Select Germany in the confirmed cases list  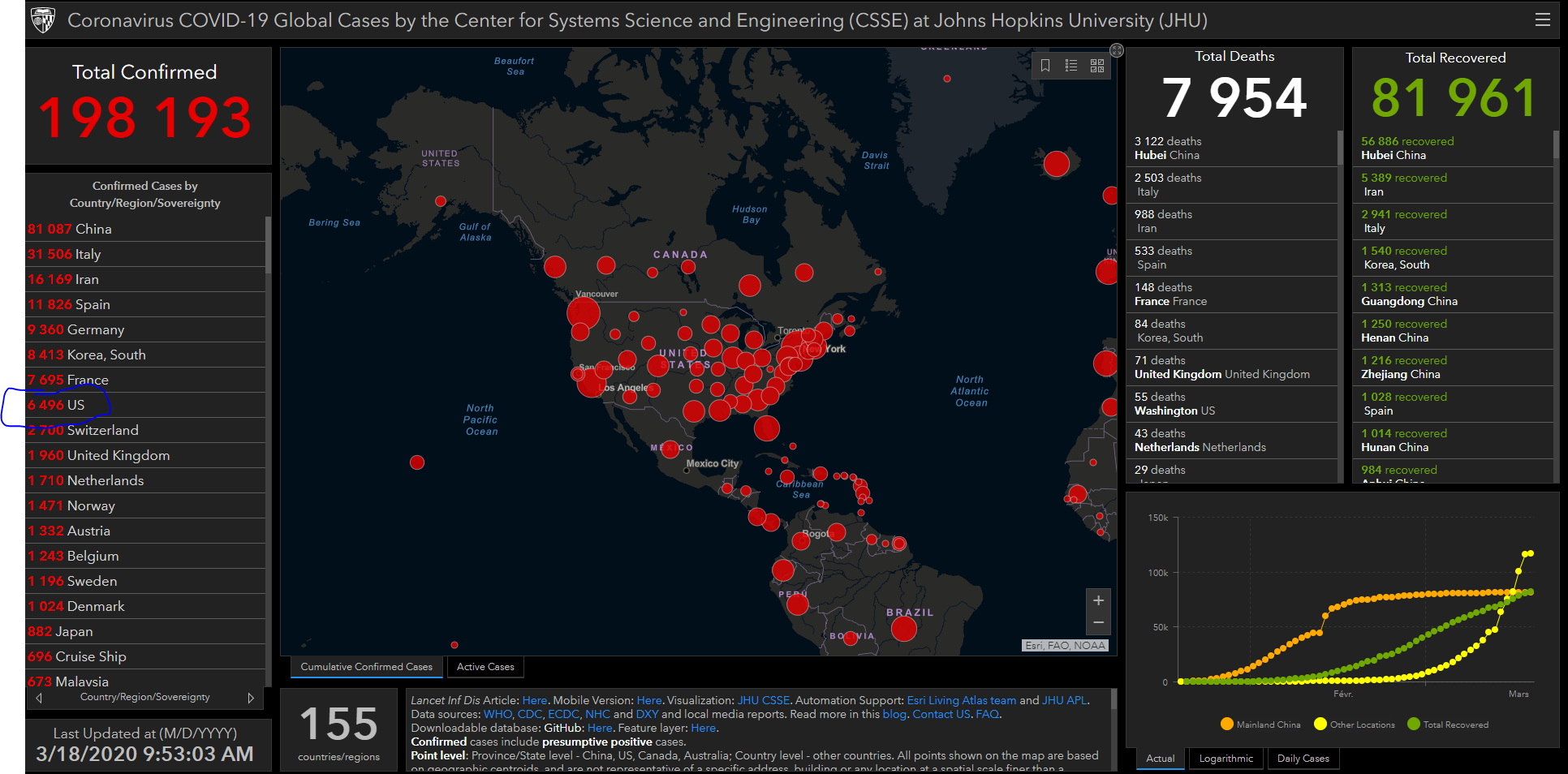pos(145,329)
